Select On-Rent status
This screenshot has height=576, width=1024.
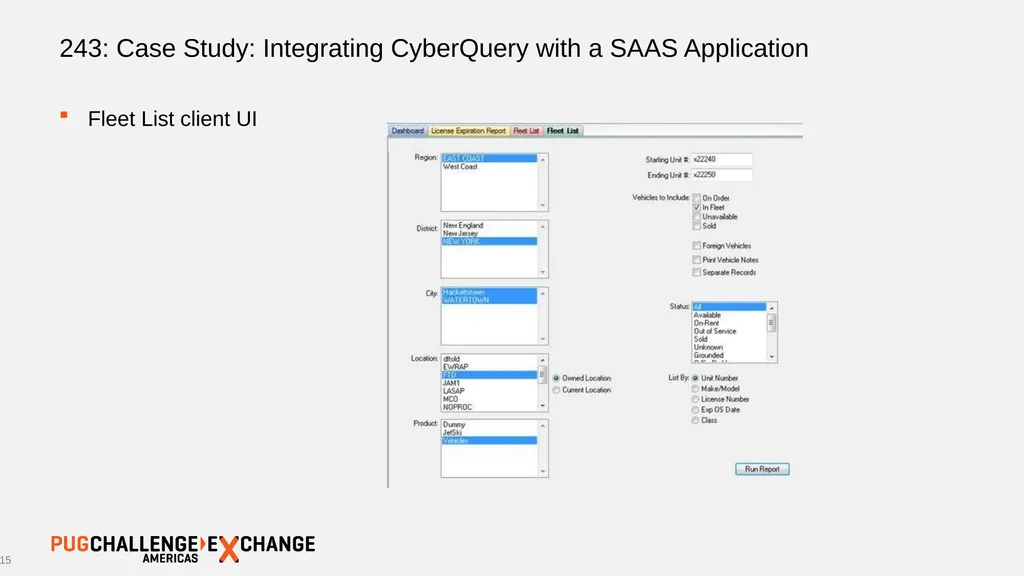click(x=729, y=323)
